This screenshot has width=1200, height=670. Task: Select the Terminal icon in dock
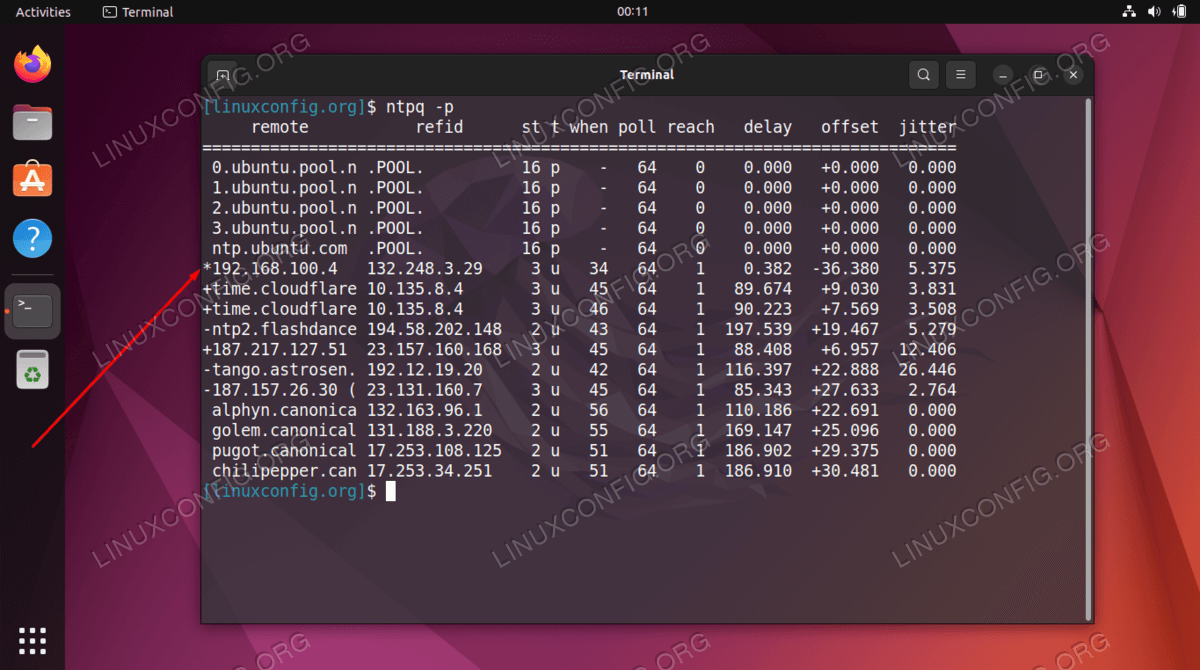33,311
